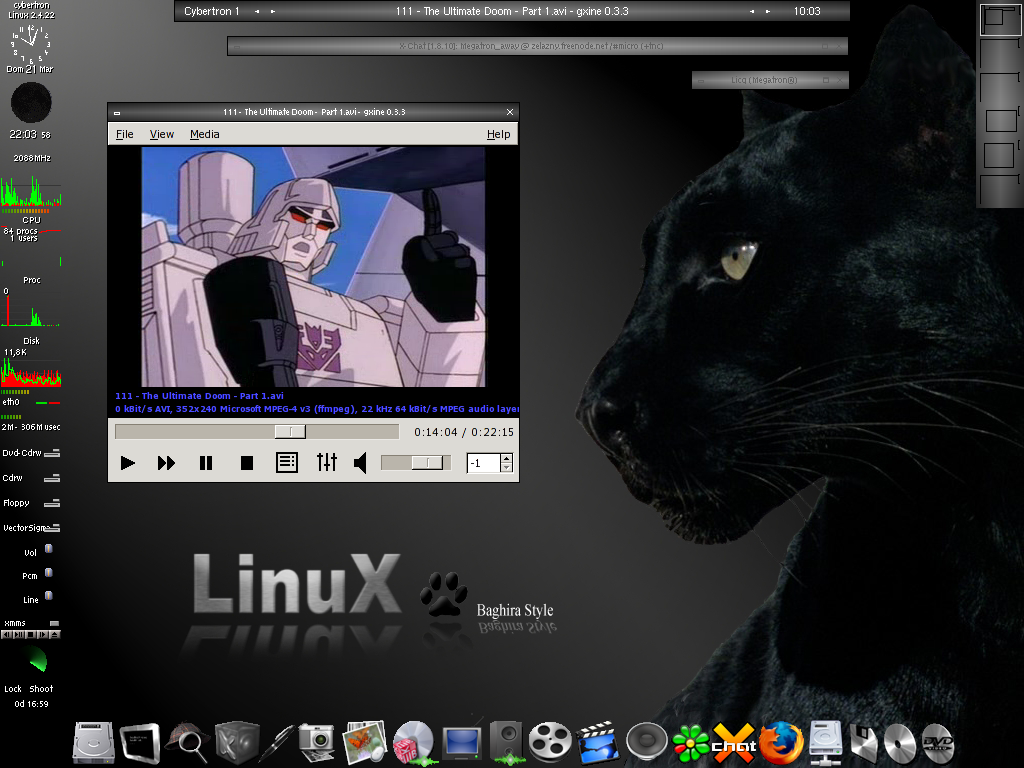1024x768 pixels.
Task: Open the ICQ flower icon in the dock
Action: (692, 743)
